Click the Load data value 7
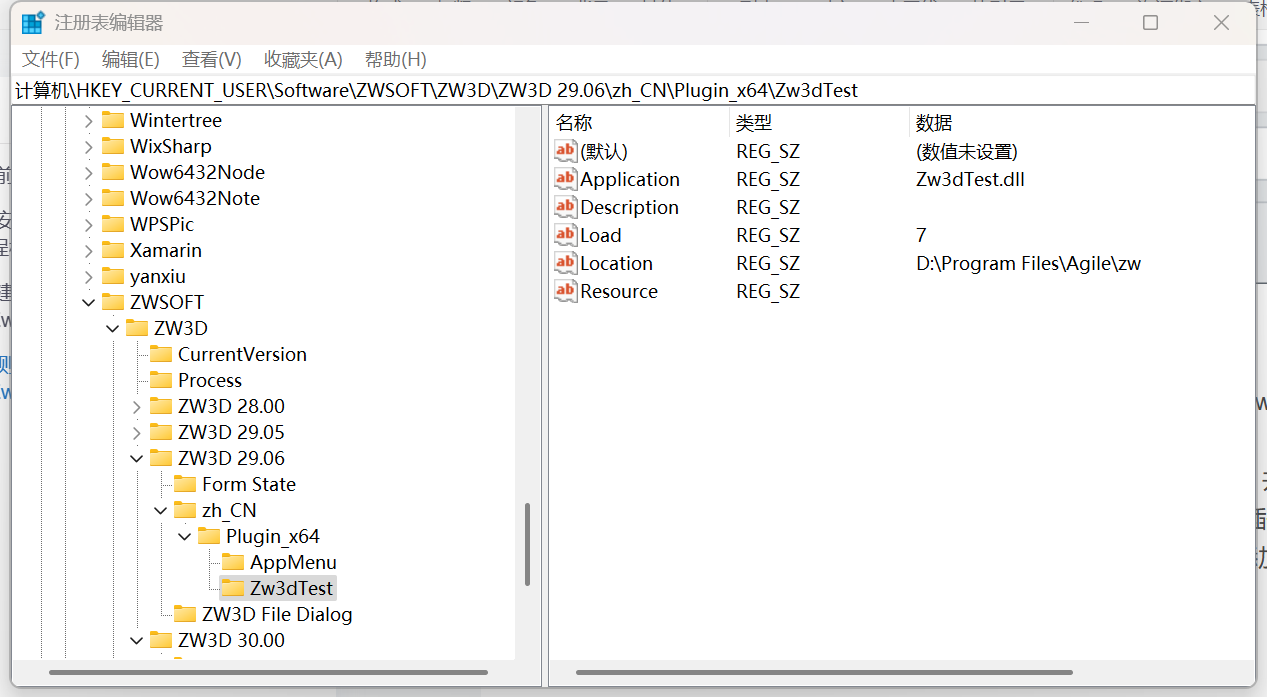Screen dimensions: 1267x697 [921, 235]
